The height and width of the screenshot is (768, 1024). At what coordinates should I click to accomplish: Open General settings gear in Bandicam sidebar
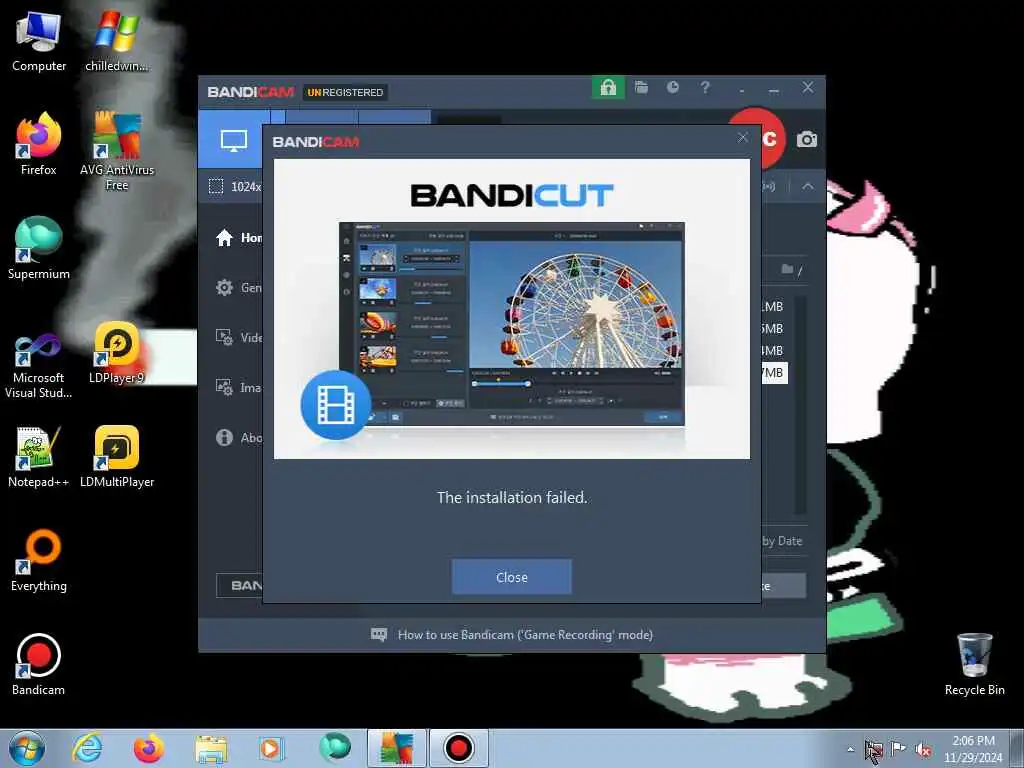pos(238,287)
